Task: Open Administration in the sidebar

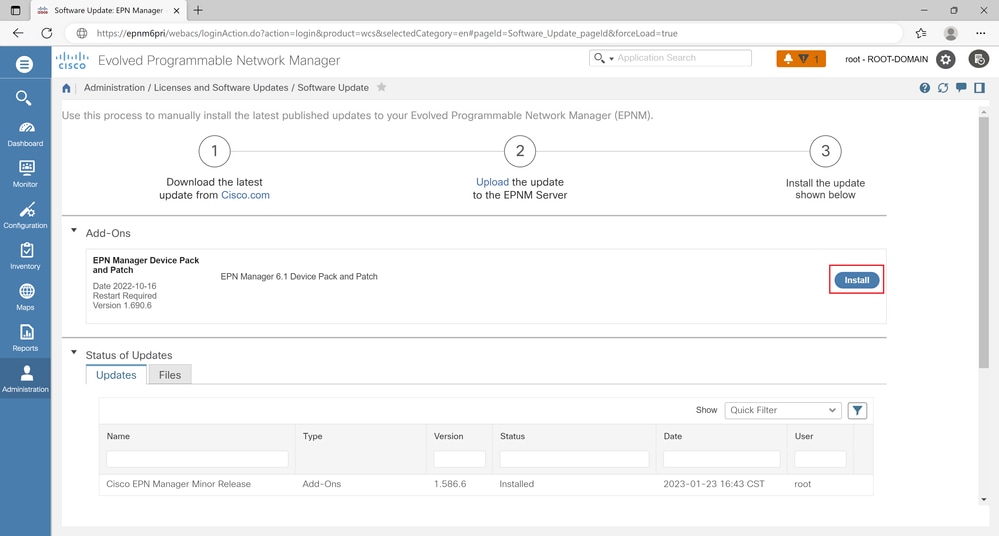Action: pos(25,379)
